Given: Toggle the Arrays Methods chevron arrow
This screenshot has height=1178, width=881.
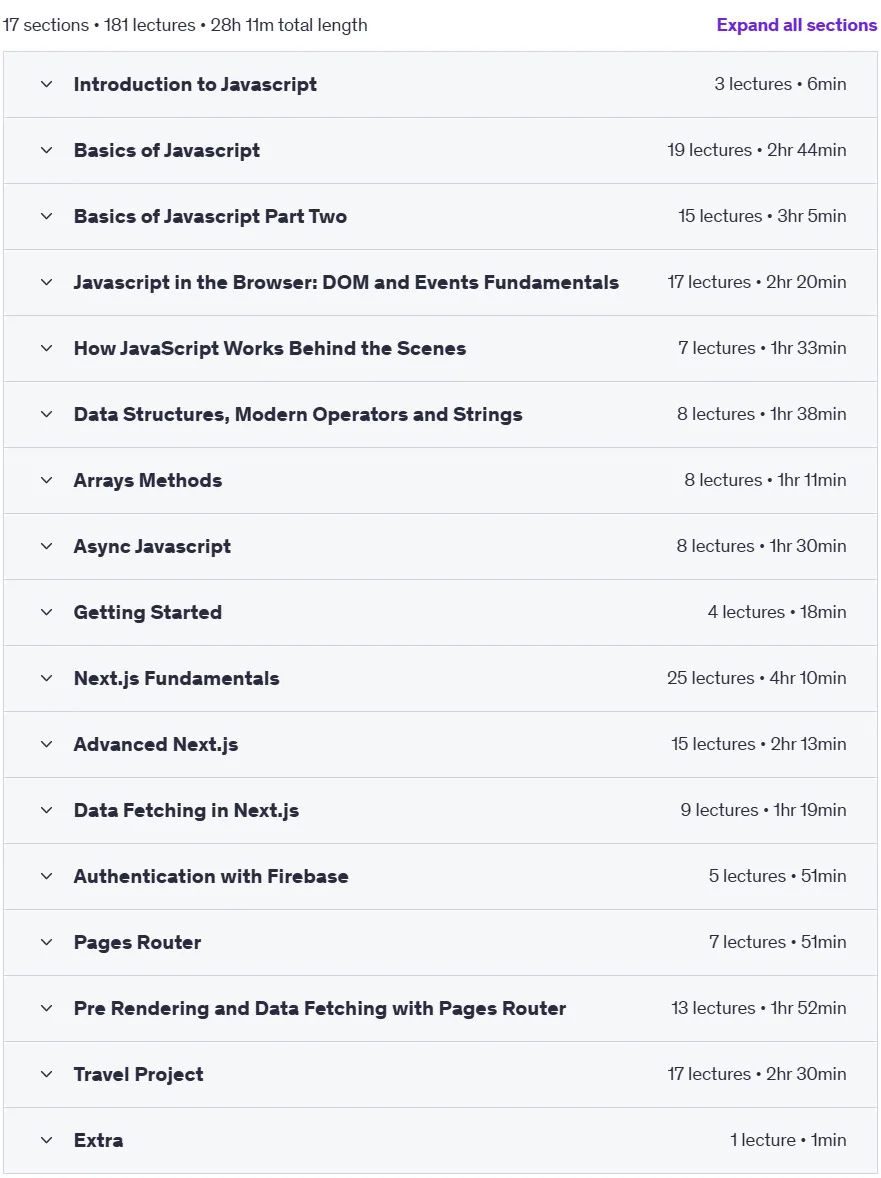Looking at the screenshot, I should 47,480.
